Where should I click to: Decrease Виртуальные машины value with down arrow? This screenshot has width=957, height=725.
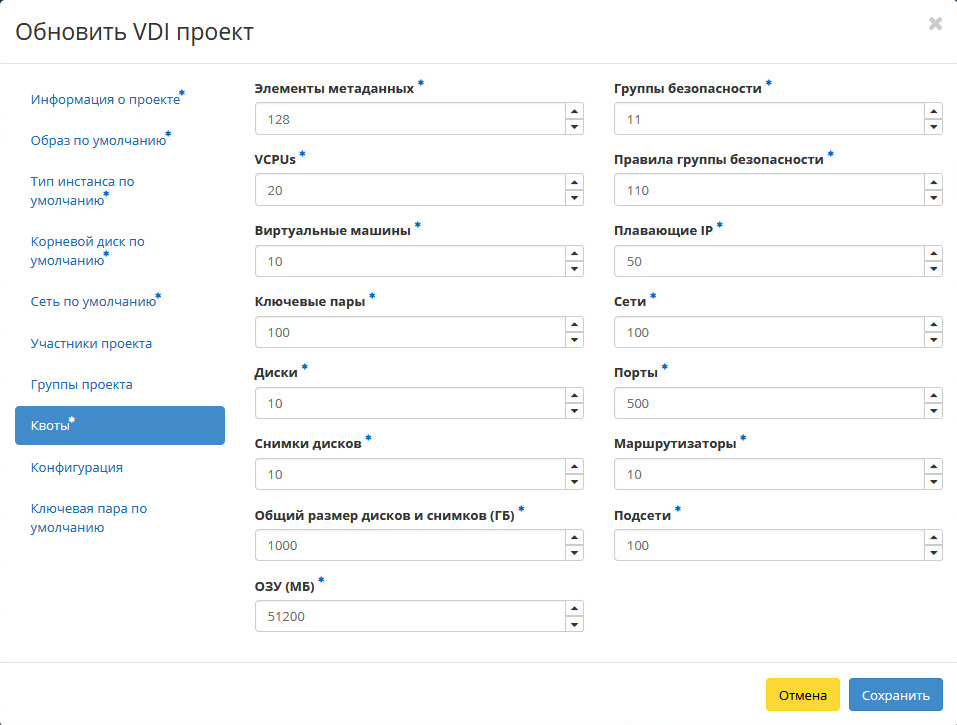tap(574, 269)
